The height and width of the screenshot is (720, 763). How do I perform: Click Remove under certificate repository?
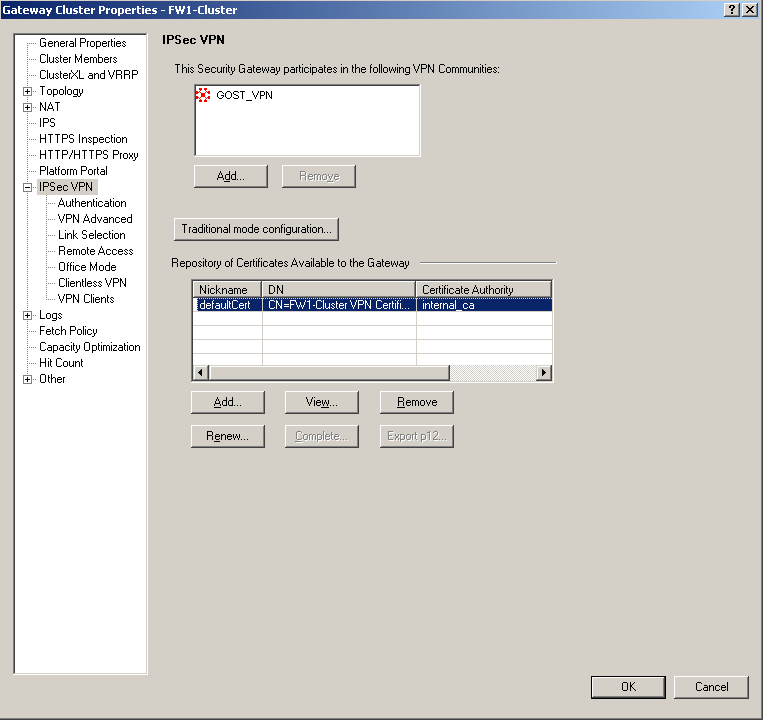tap(417, 402)
